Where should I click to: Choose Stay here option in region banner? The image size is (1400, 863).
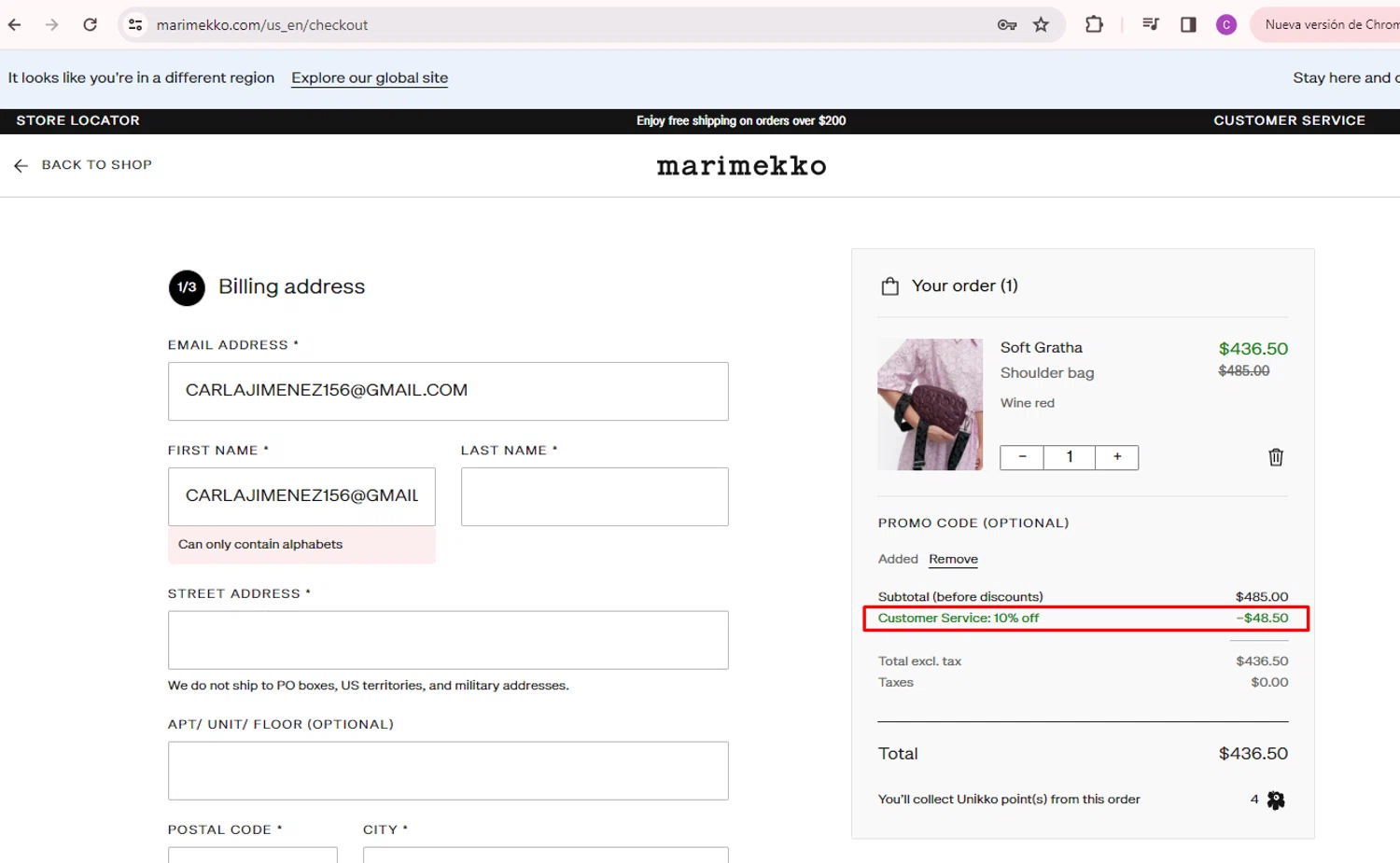(1346, 77)
